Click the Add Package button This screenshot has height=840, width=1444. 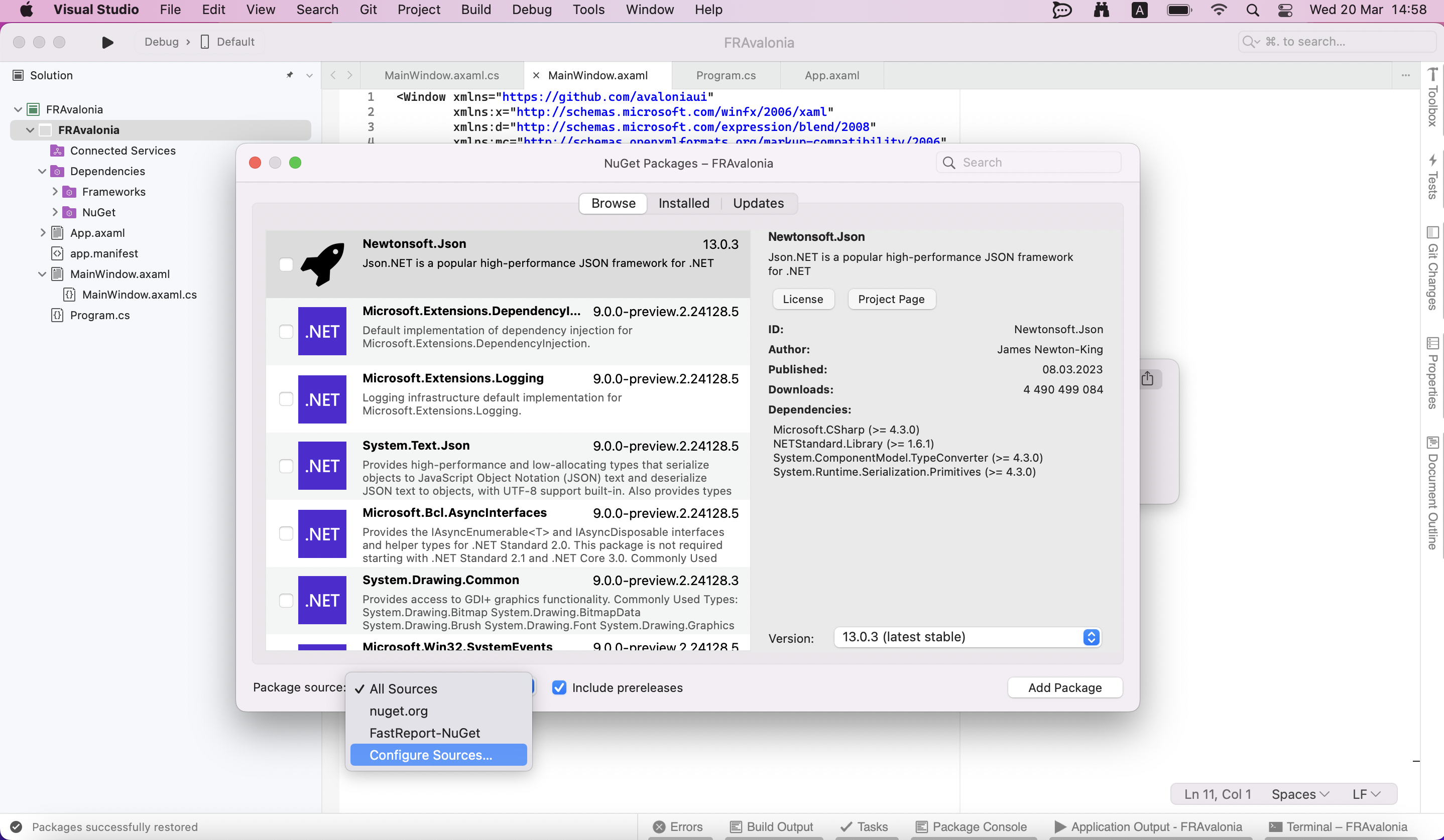tap(1064, 687)
